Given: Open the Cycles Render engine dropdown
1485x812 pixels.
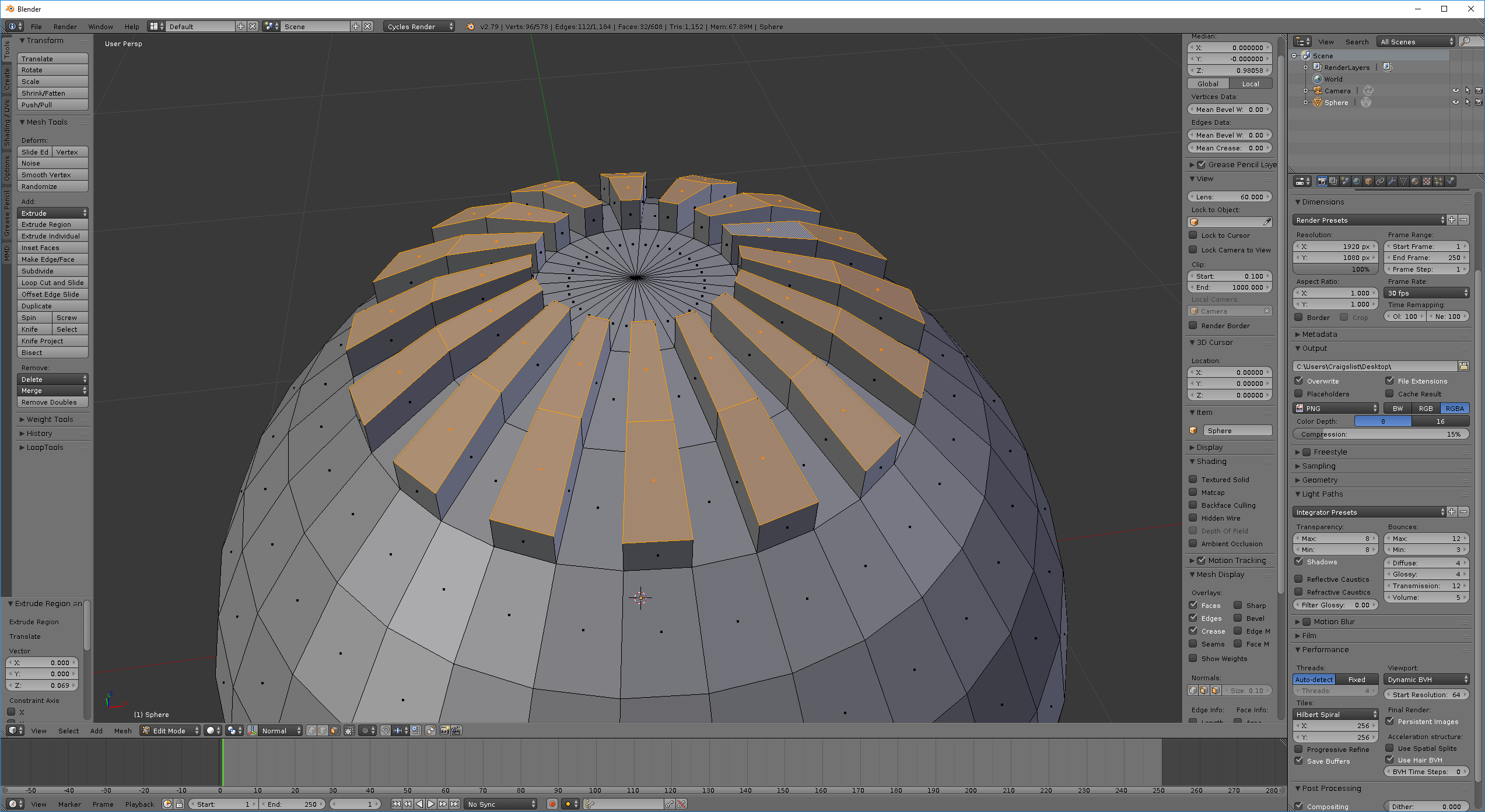Looking at the screenshot, I should click(x=419, y=26).
